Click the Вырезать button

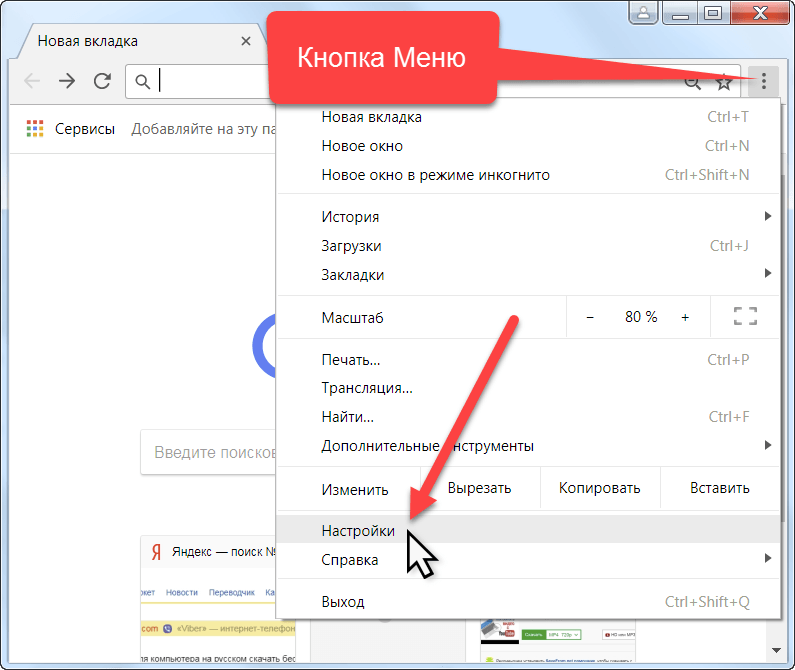tap(480, 488)
